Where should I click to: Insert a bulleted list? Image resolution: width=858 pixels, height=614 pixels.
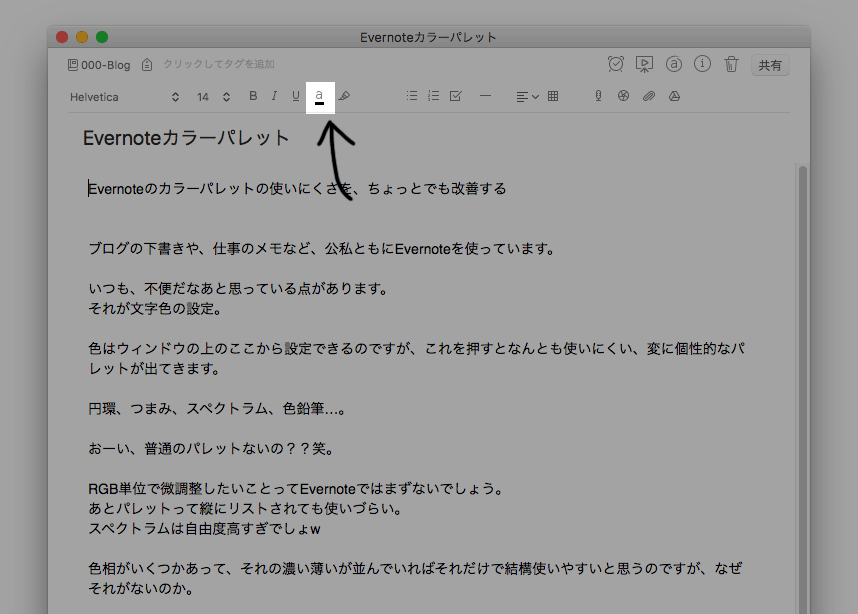pos(412,96)
